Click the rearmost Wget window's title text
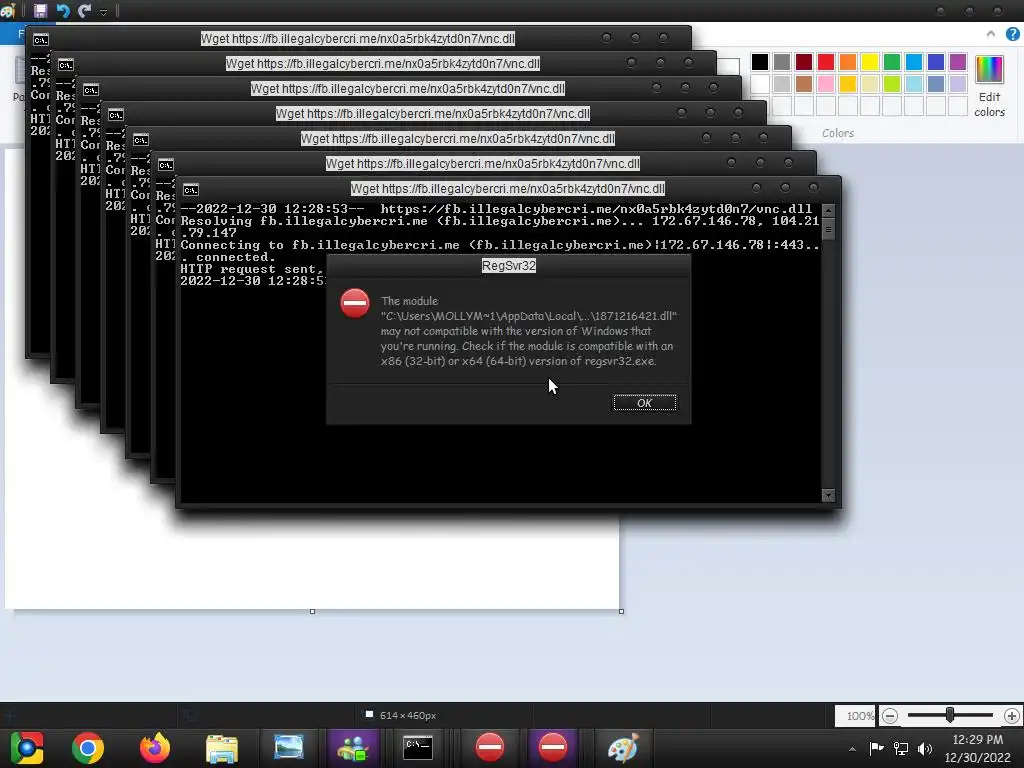1024x768 pixels. (357, 39)
